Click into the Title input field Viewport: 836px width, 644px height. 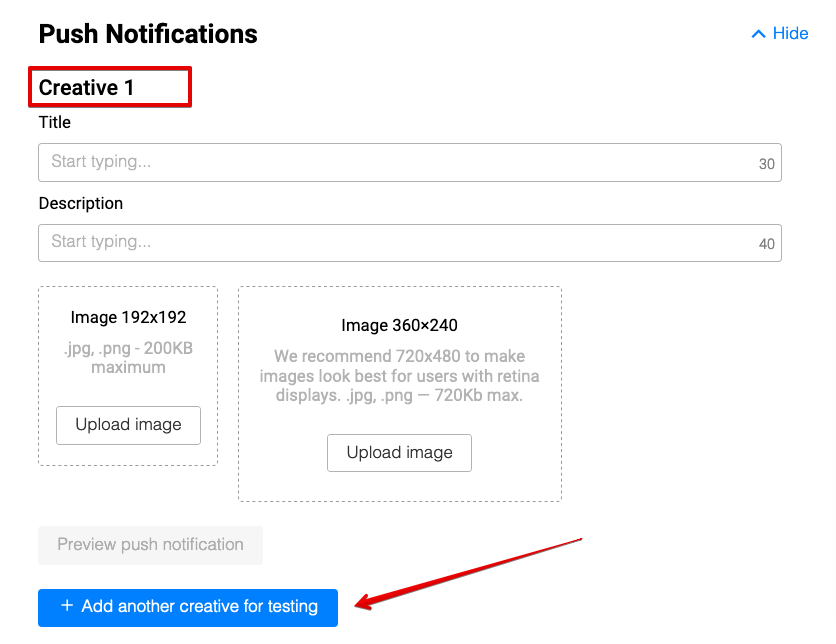click(x=395, y=162)
